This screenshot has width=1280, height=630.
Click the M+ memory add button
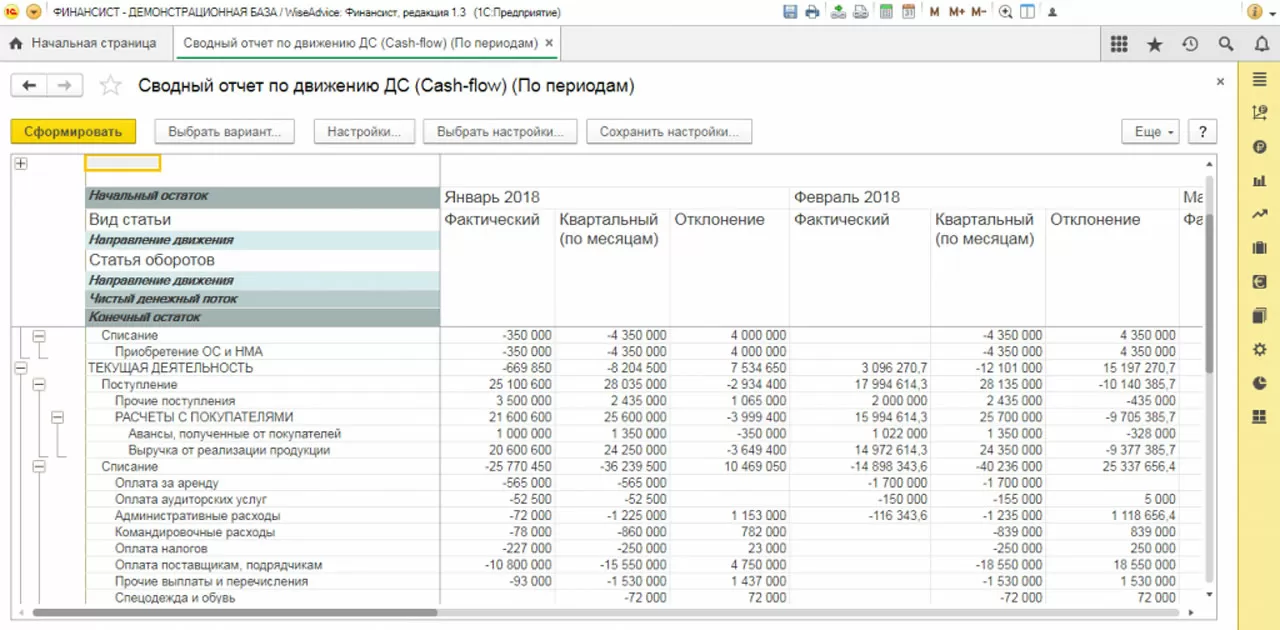[957, 12]
